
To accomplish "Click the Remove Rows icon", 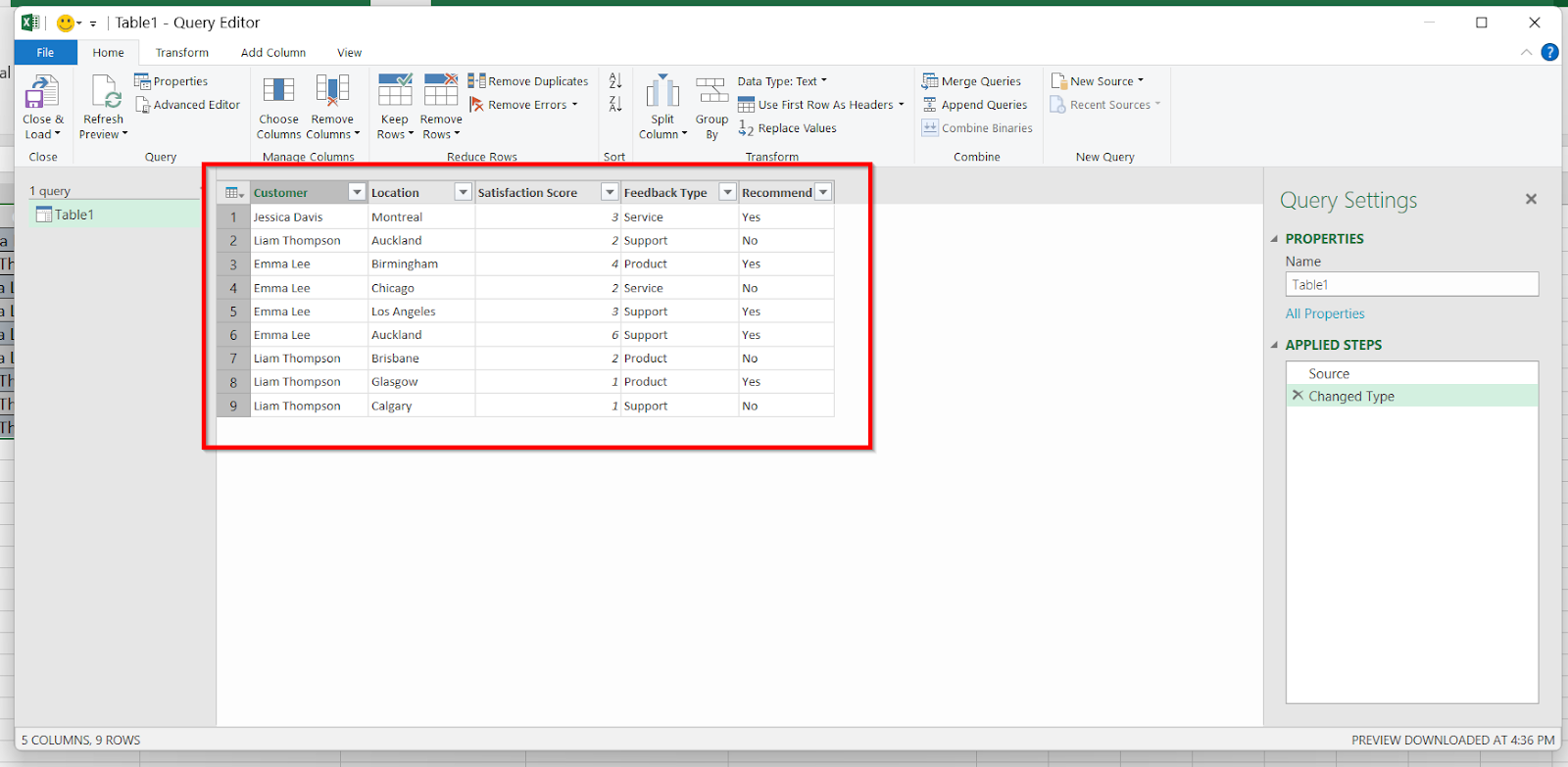I will point(441,91).
